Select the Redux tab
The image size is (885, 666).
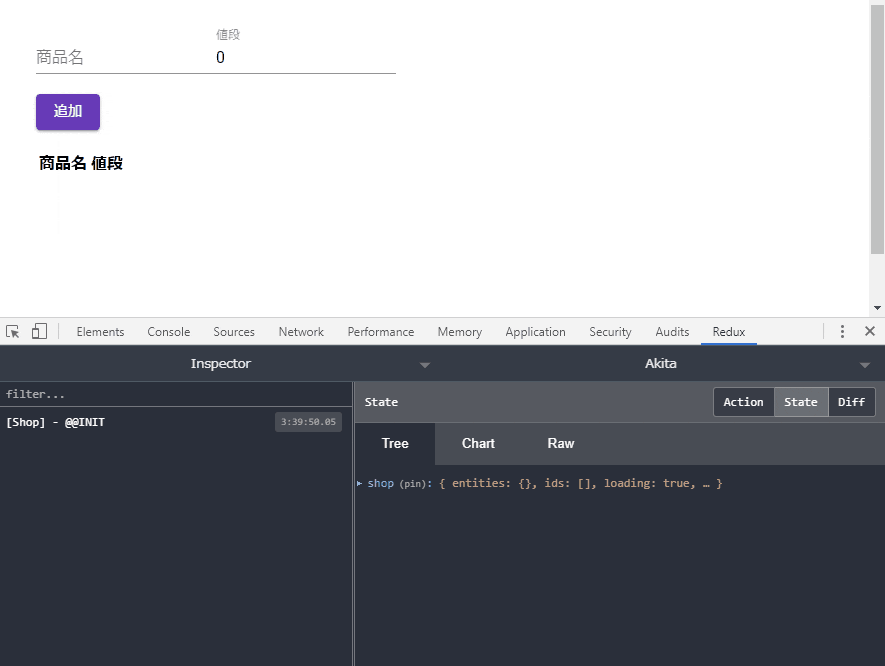[729, 332]
